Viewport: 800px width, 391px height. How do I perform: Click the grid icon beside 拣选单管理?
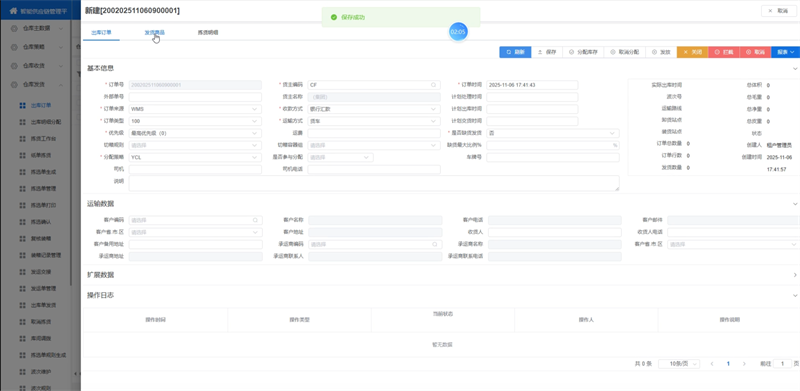(x=22, y=189)
